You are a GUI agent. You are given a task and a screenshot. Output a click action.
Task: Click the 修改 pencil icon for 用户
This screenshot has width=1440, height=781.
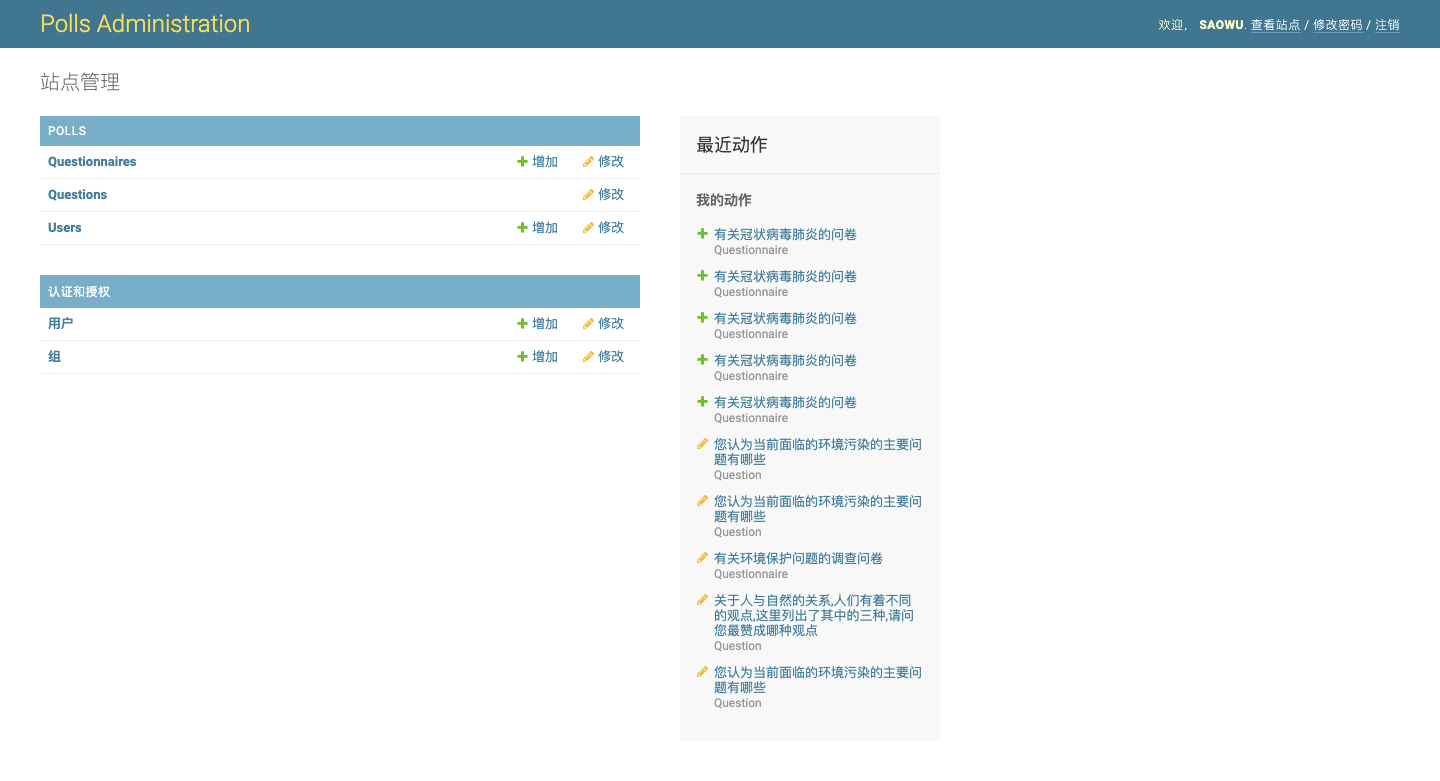(x=588, y=323)
